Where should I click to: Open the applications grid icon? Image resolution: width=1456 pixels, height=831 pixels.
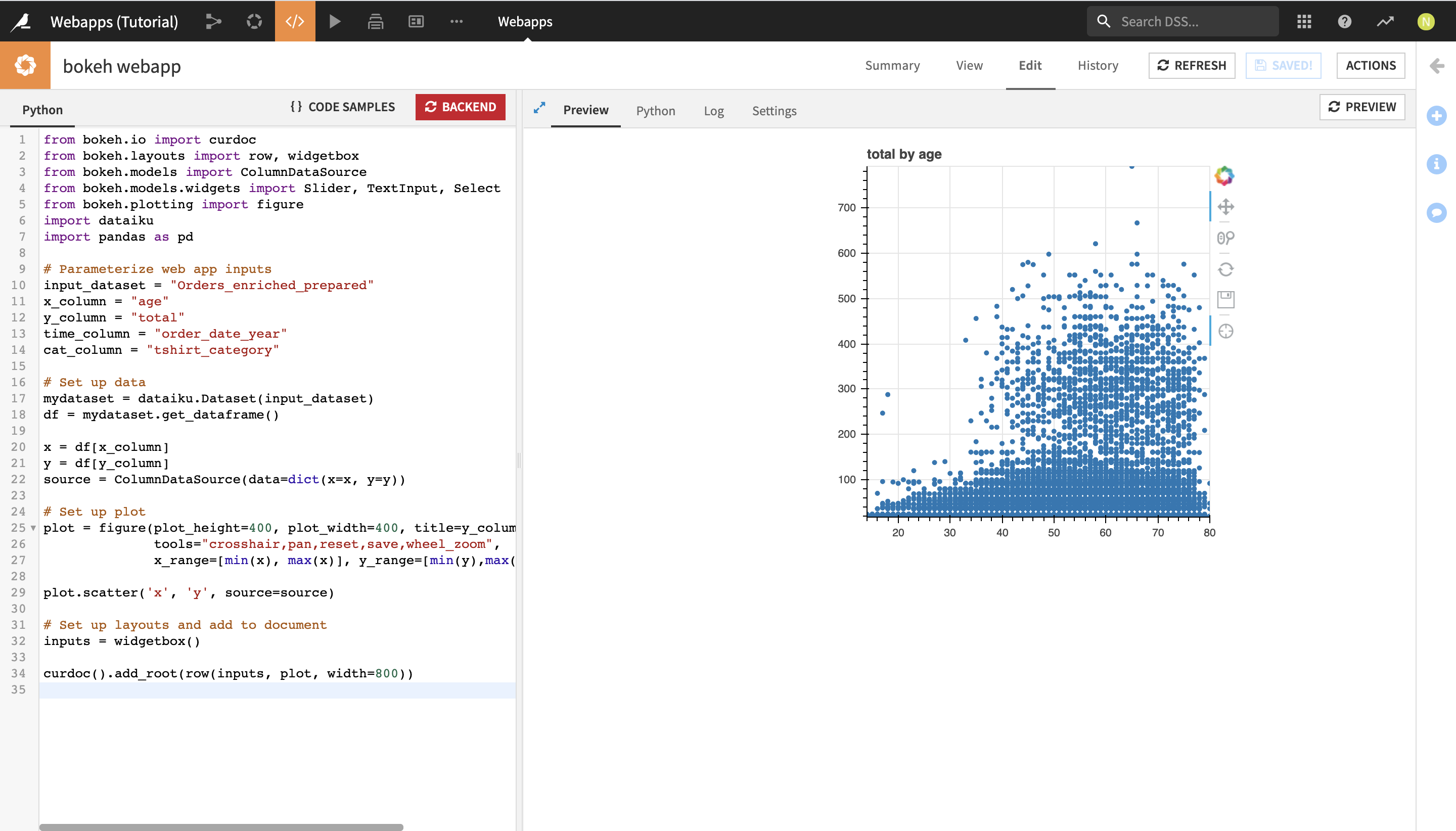coord(1304,22)
